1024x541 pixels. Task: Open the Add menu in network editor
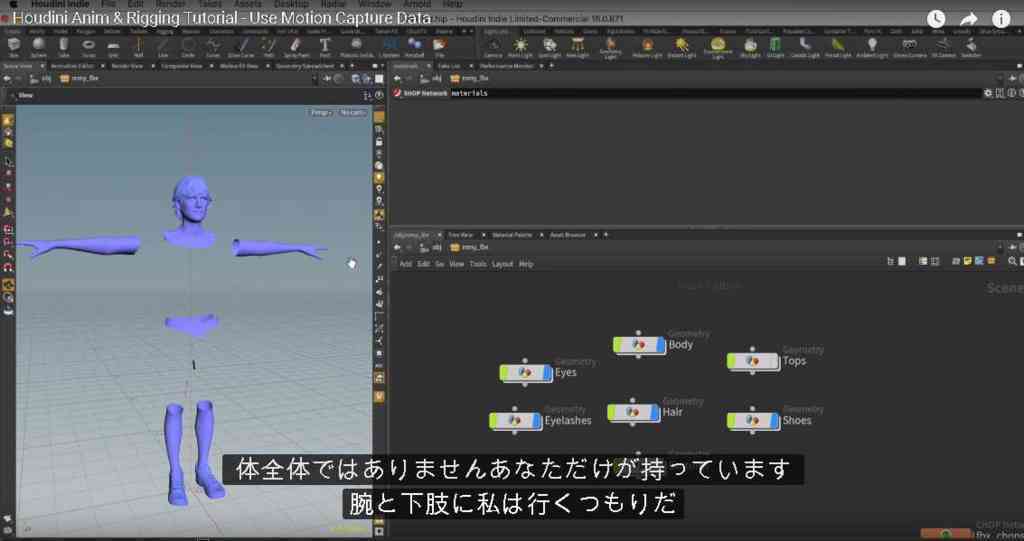tap(406, 264)
